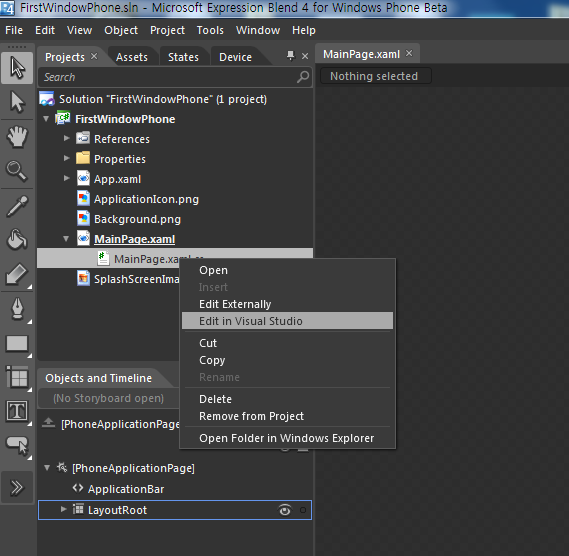Expand the Properties folder node
Viewport: 569px width, 556px height.
66,158
